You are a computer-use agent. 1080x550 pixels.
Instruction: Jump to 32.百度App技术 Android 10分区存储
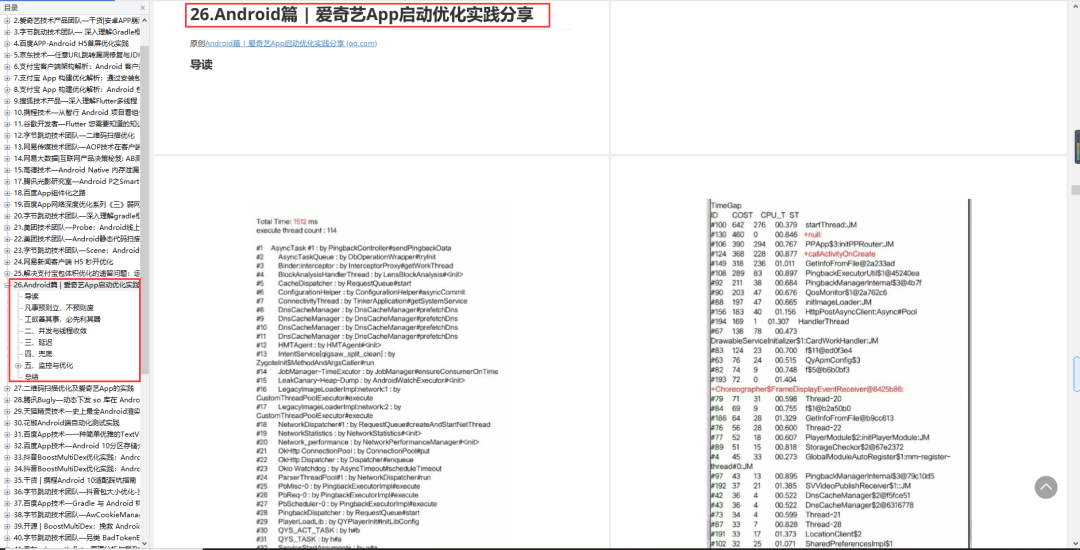click(76, 446)
